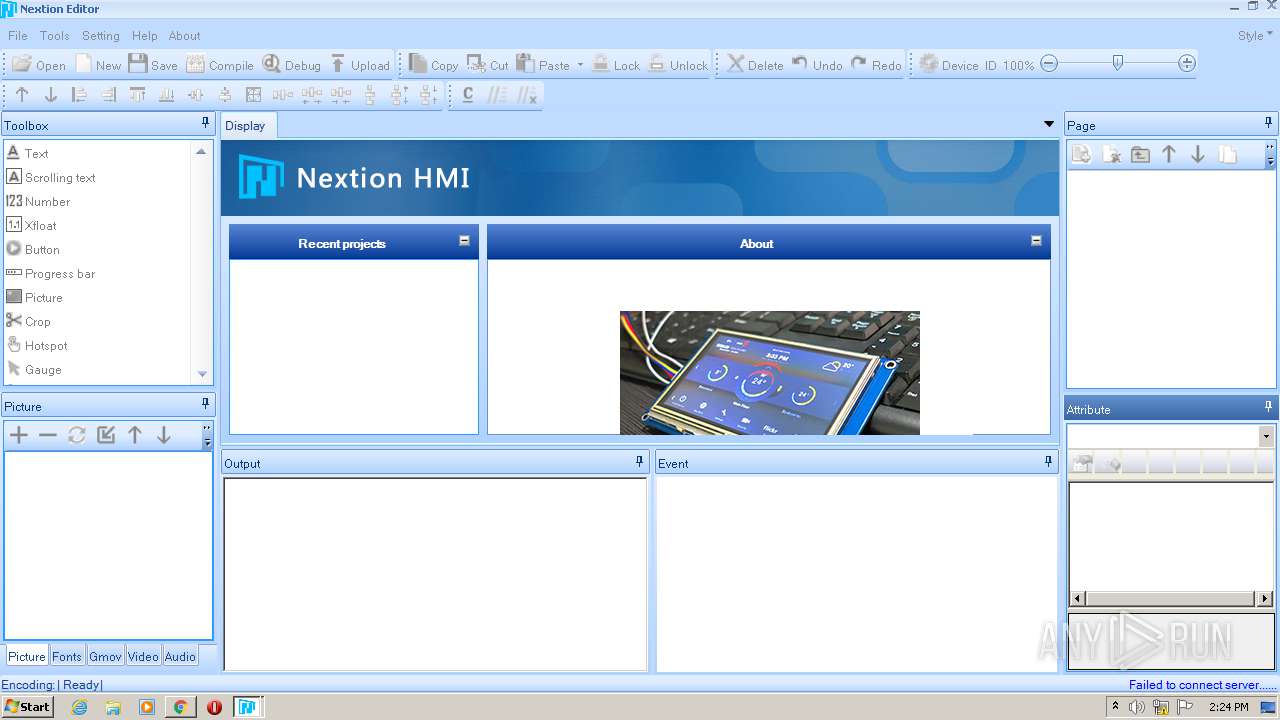
Task: Click the Upload toolbar button
Action: coord(359,64)
